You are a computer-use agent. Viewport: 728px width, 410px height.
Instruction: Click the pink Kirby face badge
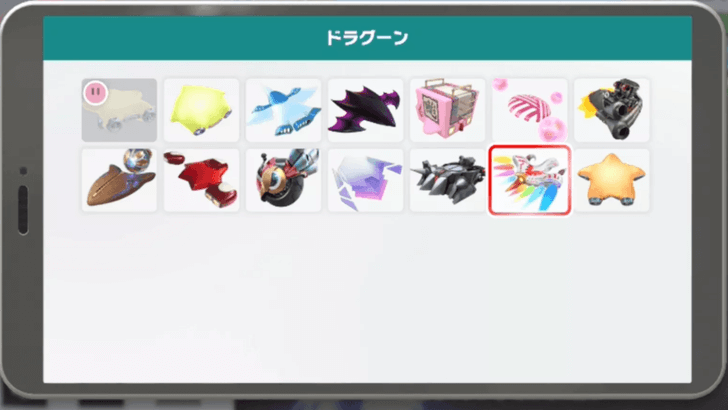click(x=96, y=92)
